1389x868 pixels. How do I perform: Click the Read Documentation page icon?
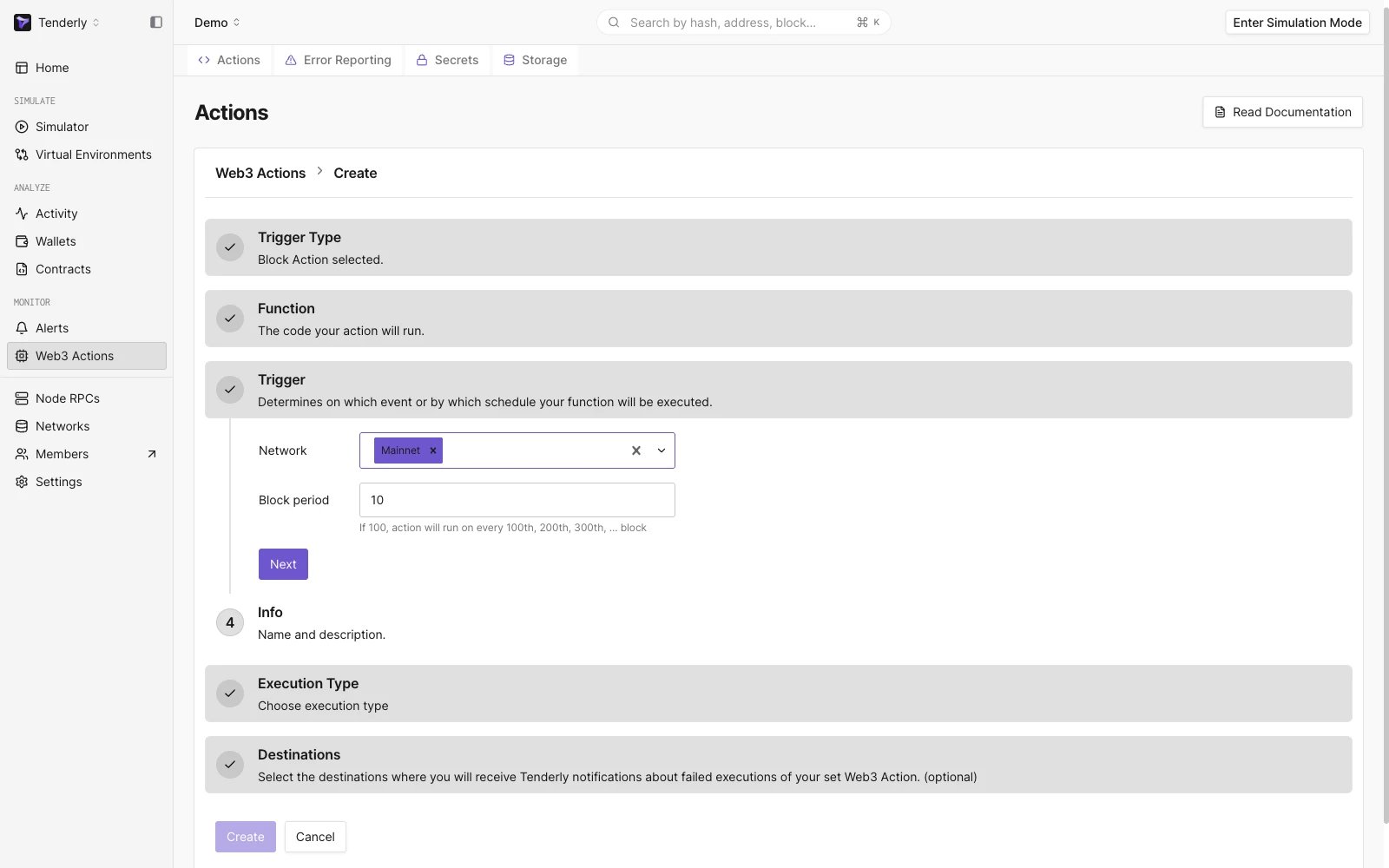tap(1220, 112)
